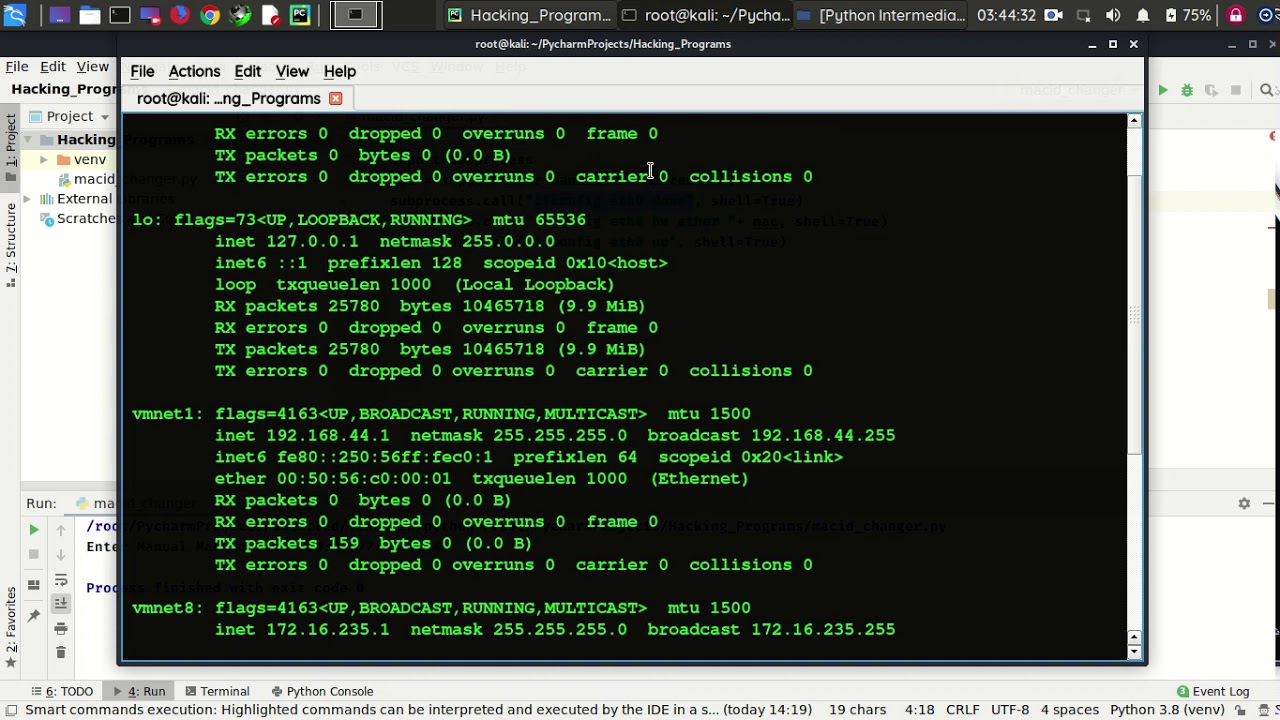The width and height of the screenshot is (1280, 720).
Task: Clear Run console with trash icon
Action: coord(61,653)
